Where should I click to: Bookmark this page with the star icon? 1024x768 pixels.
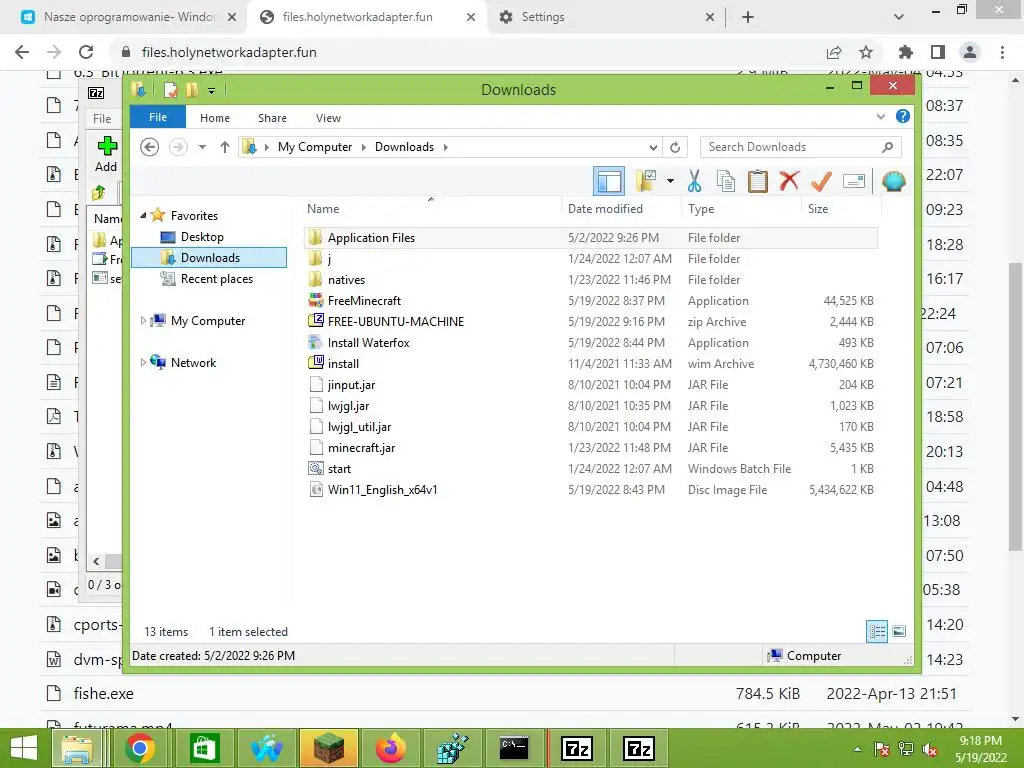[866, 52]
